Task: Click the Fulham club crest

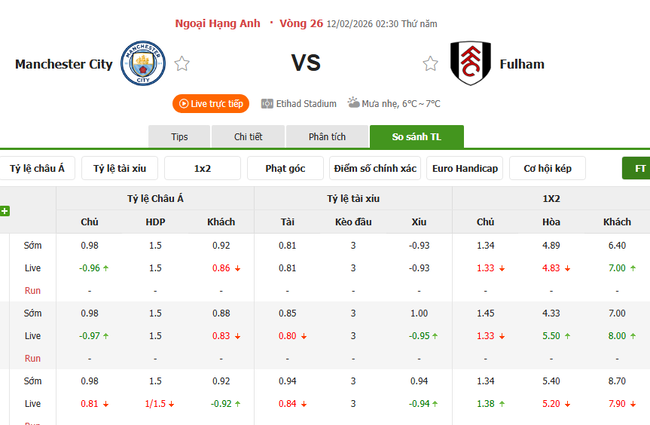Action: 469,63
